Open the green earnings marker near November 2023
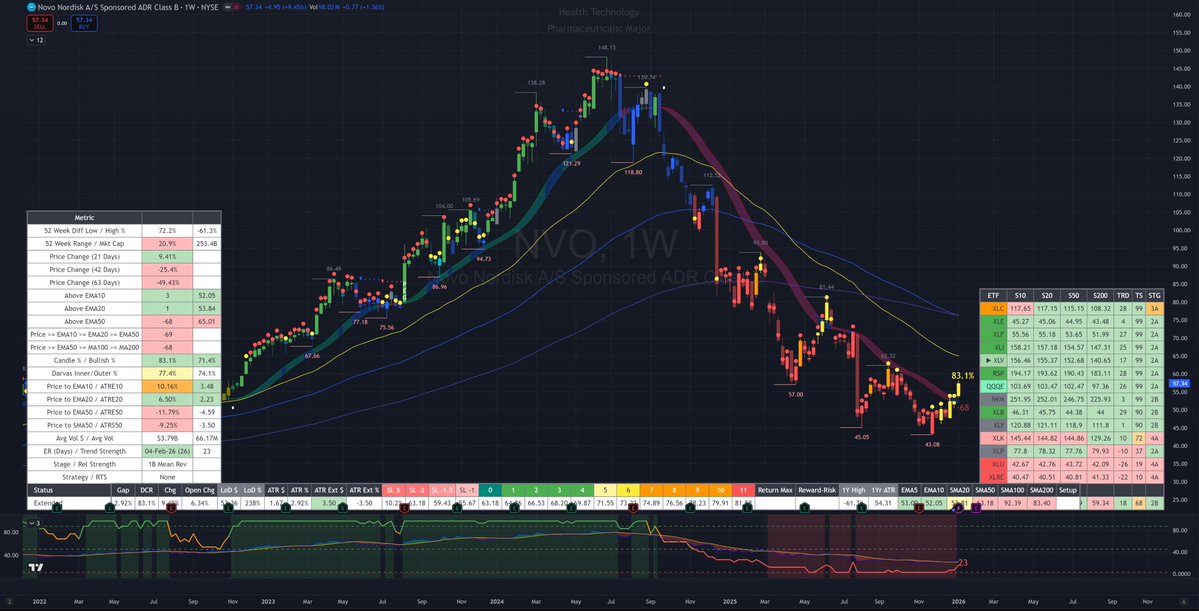This screenshot has height=611, width=1199. [x=457, y=506]
